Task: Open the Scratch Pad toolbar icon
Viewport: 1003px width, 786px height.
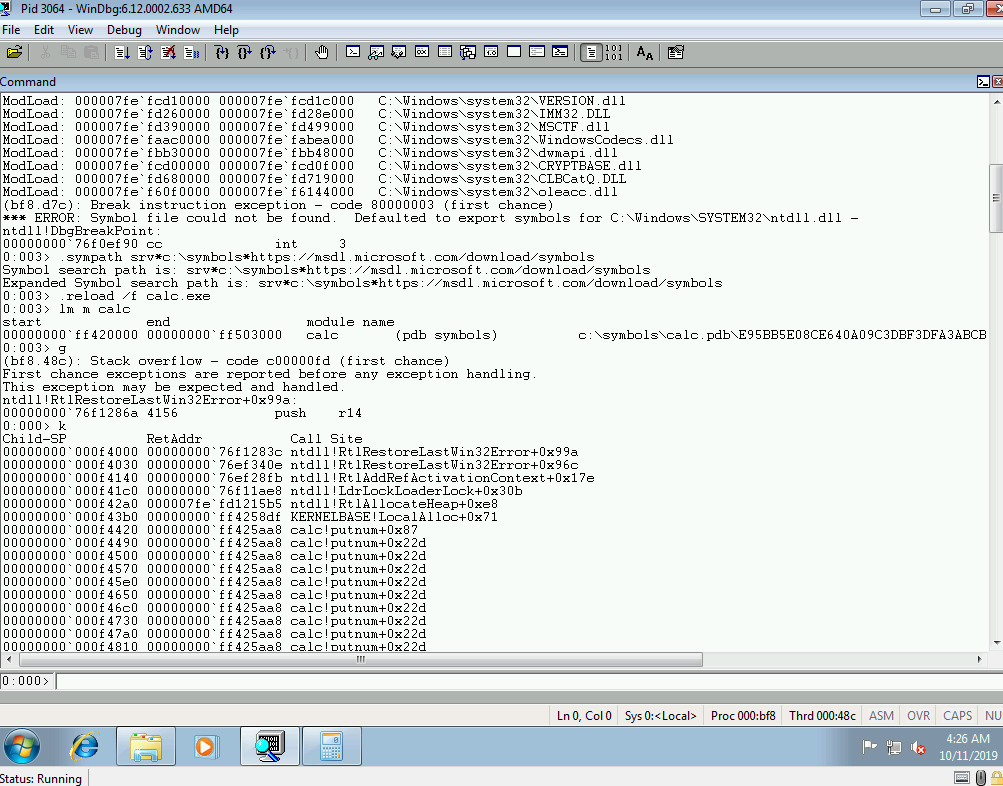Action: point(514,52)
